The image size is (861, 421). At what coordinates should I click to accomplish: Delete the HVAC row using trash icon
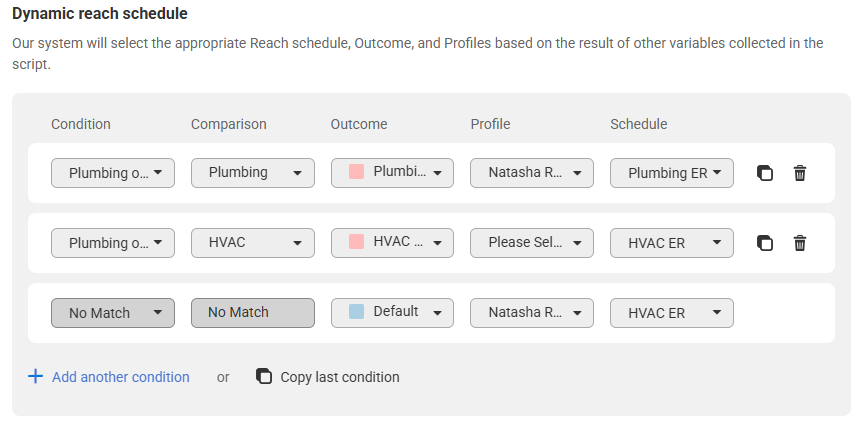point(800,243)
